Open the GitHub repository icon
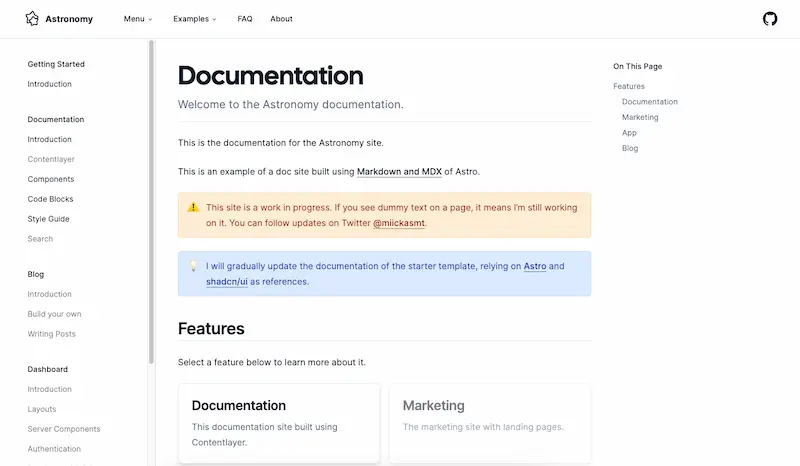This screenshot has height=466, width=800. [x=769, y=19]
